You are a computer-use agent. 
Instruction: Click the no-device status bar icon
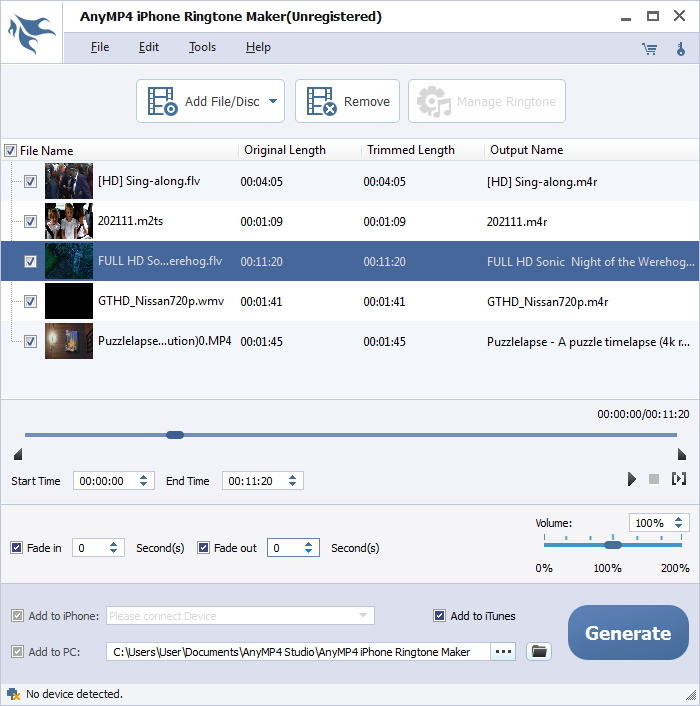point(14,694)
